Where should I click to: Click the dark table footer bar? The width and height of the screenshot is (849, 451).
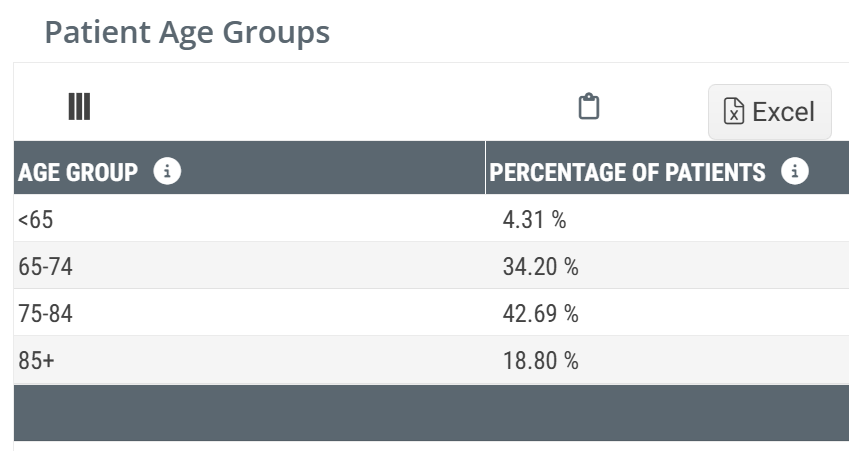click(x=431, y=413)
